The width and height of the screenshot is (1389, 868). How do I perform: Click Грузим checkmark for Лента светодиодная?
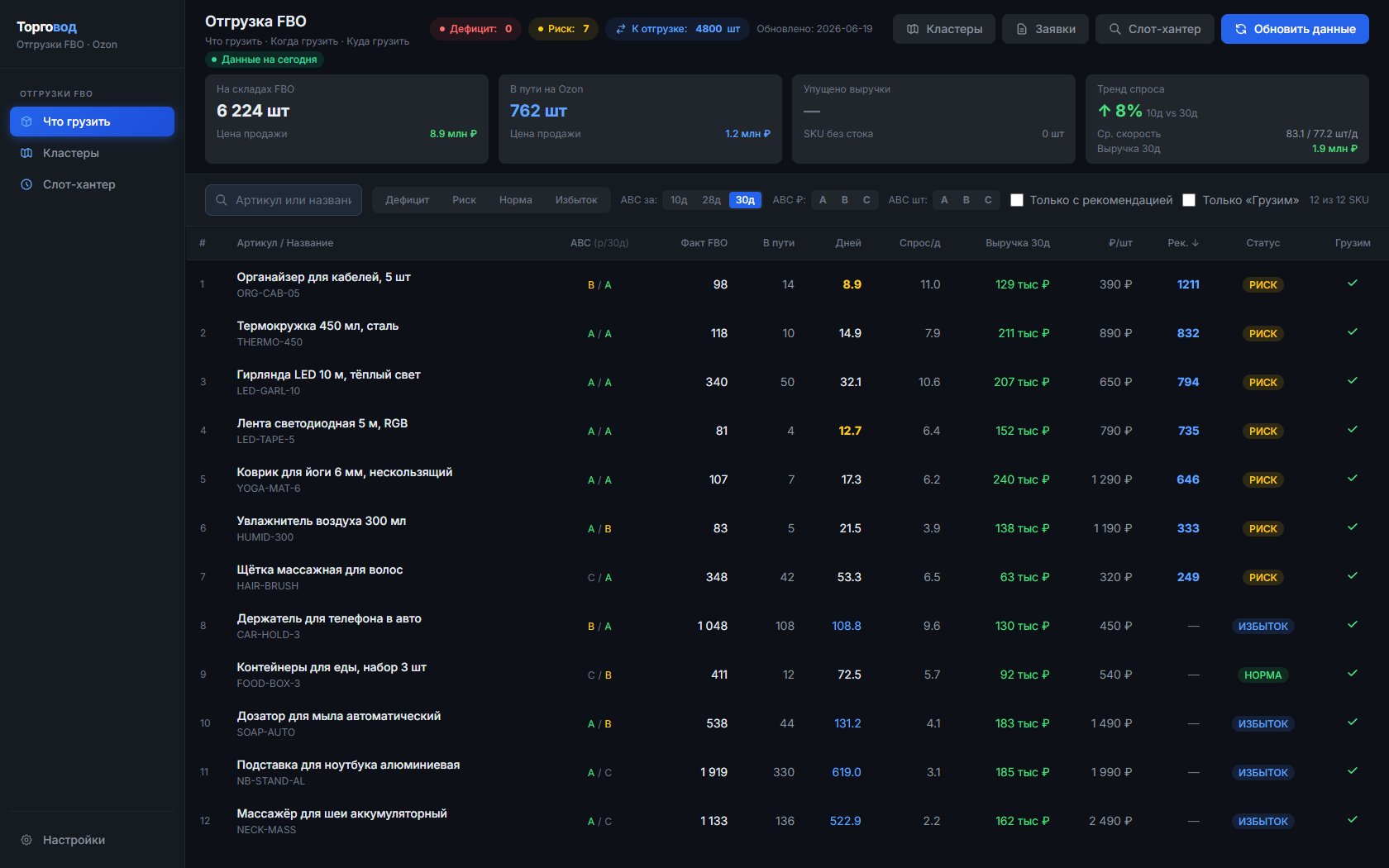[1353, 430]
